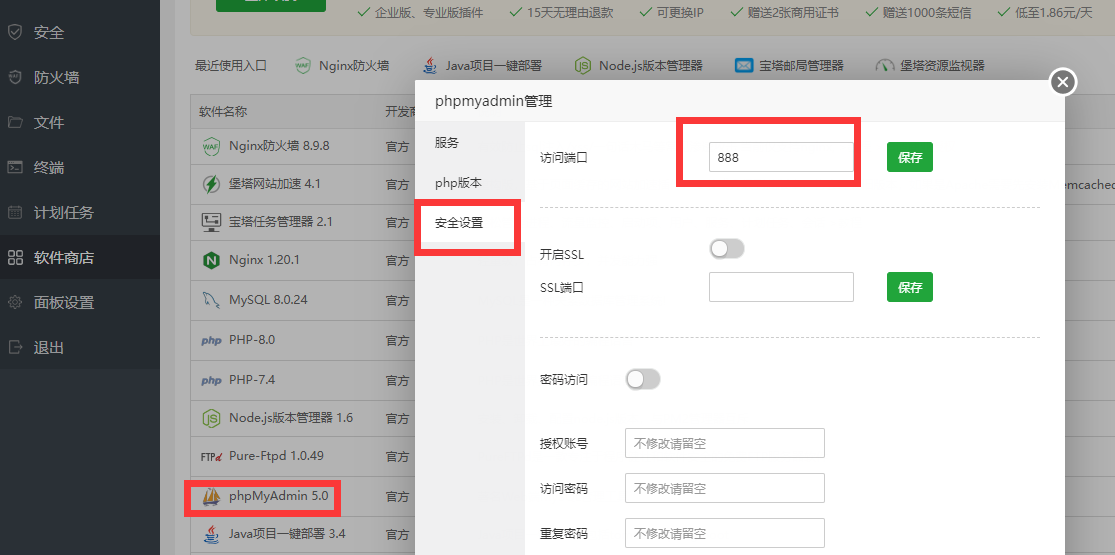Open the 安全 sidebar shield icon

pos(15,33)
